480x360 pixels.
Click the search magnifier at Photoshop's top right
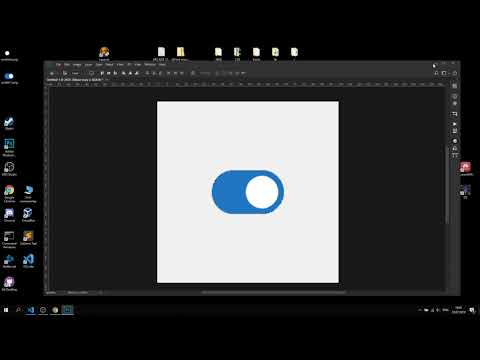click(436, 73)
